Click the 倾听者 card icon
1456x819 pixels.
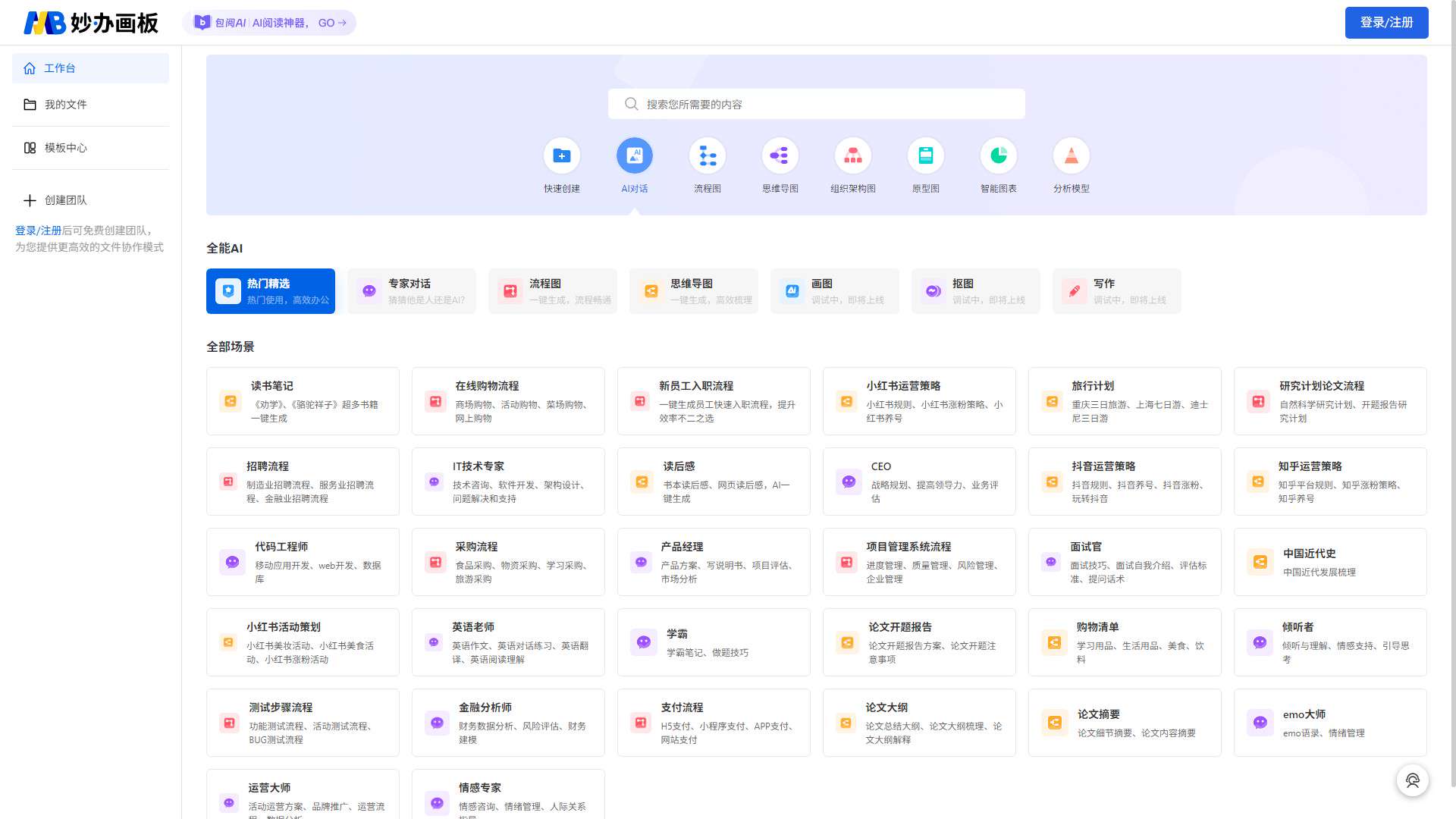(x=1260, y=642)
